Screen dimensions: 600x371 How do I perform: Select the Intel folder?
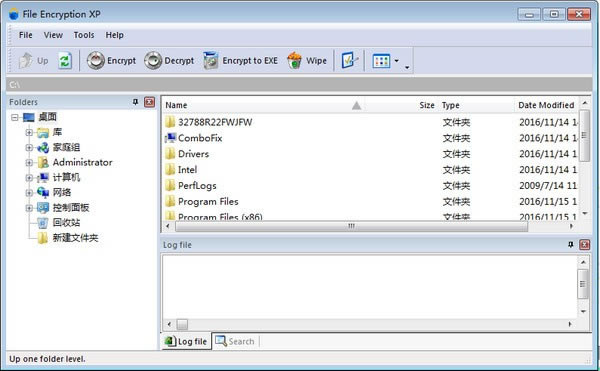tap(188, 169)
